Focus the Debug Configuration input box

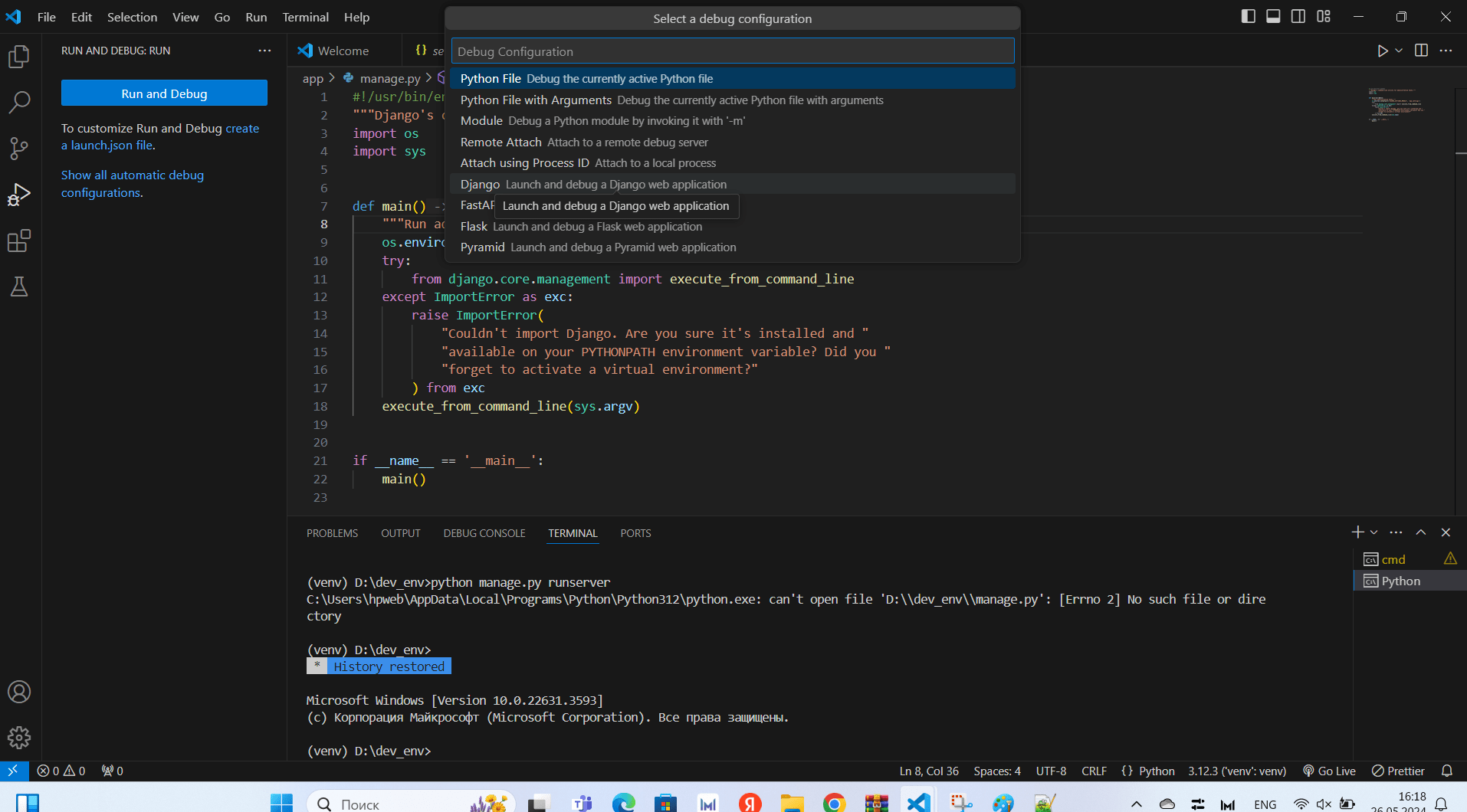(733, 51)
